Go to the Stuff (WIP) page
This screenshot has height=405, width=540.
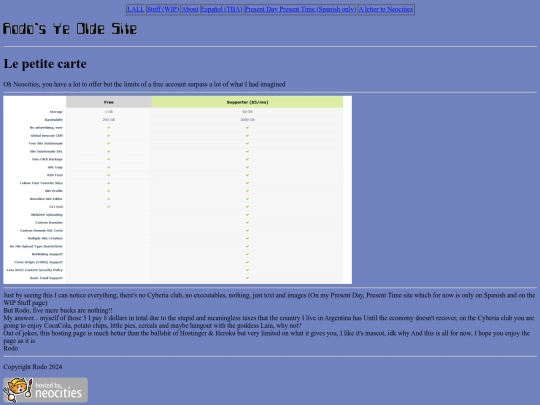(x=163, y=9)
